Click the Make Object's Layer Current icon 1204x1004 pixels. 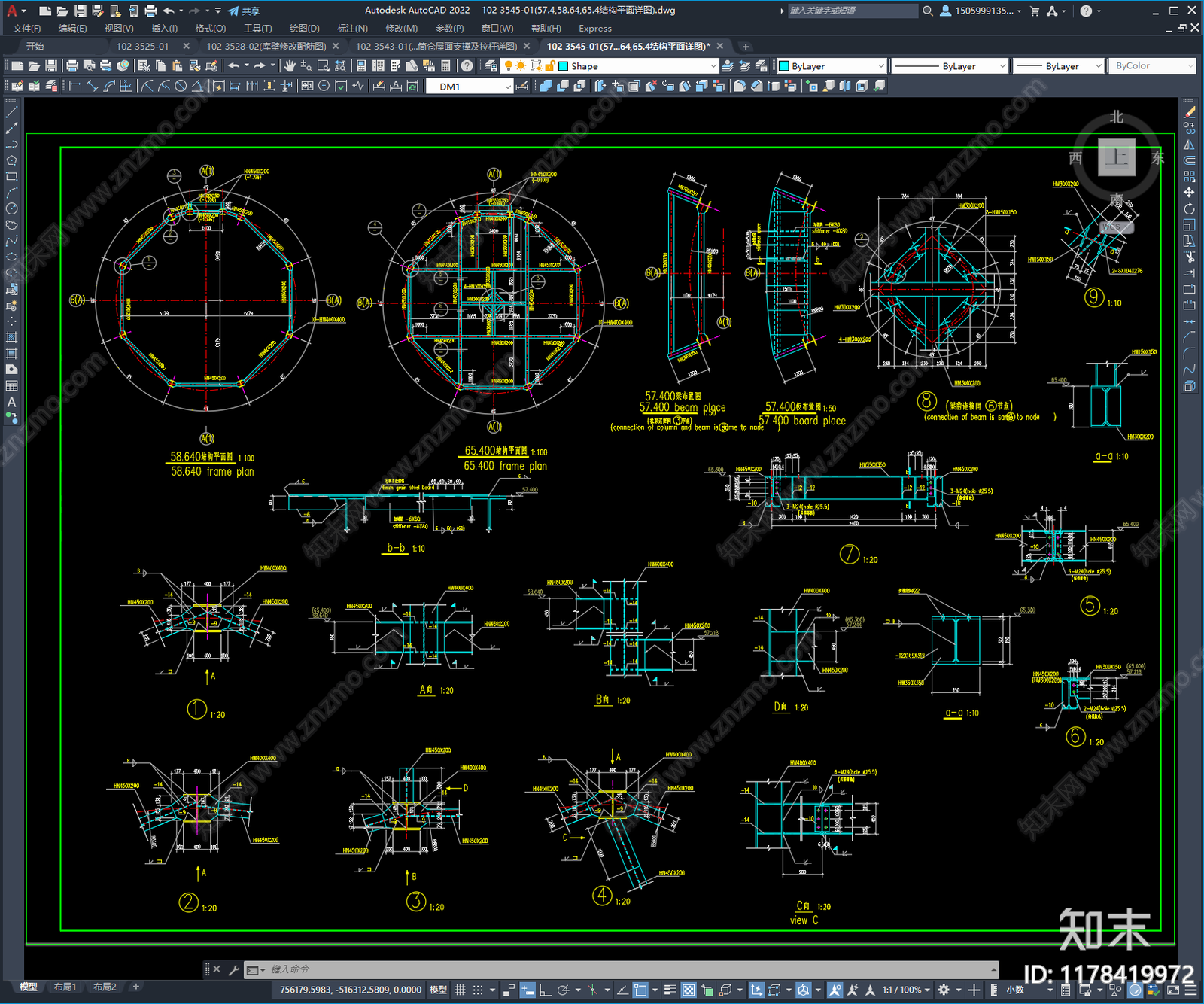[728, 66]
